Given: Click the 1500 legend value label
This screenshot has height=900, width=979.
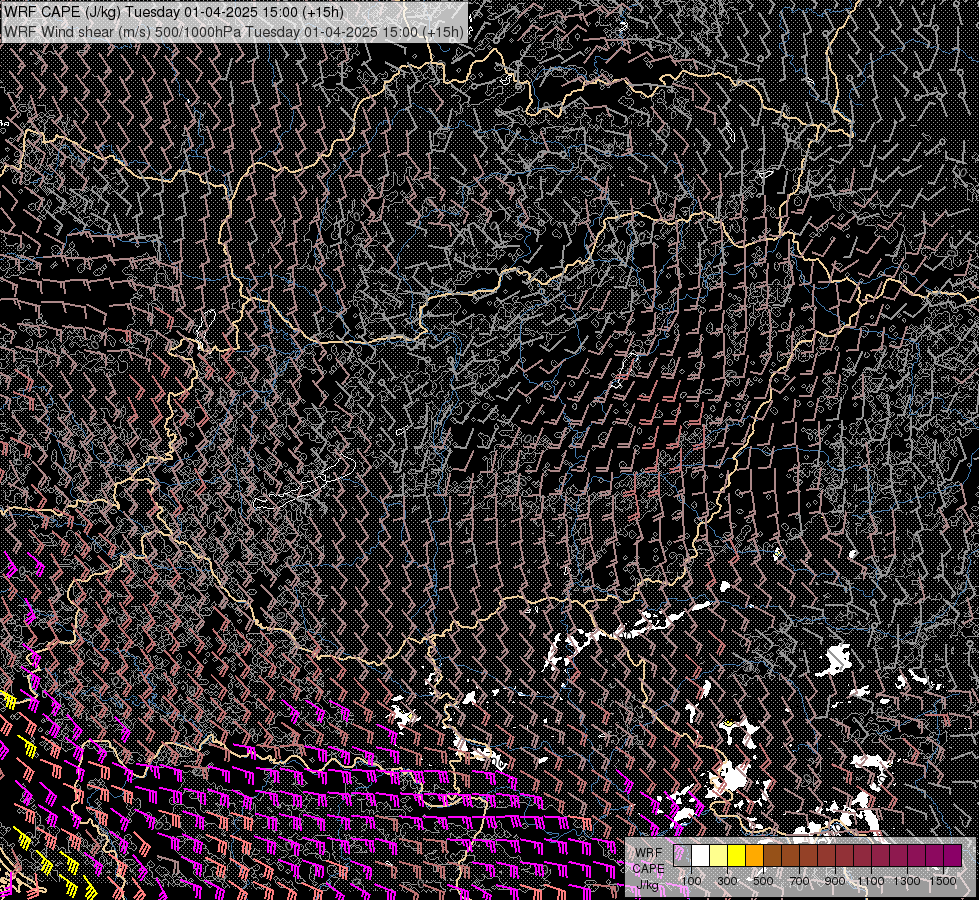Looking at the screenshot, I should click(943, 881).
